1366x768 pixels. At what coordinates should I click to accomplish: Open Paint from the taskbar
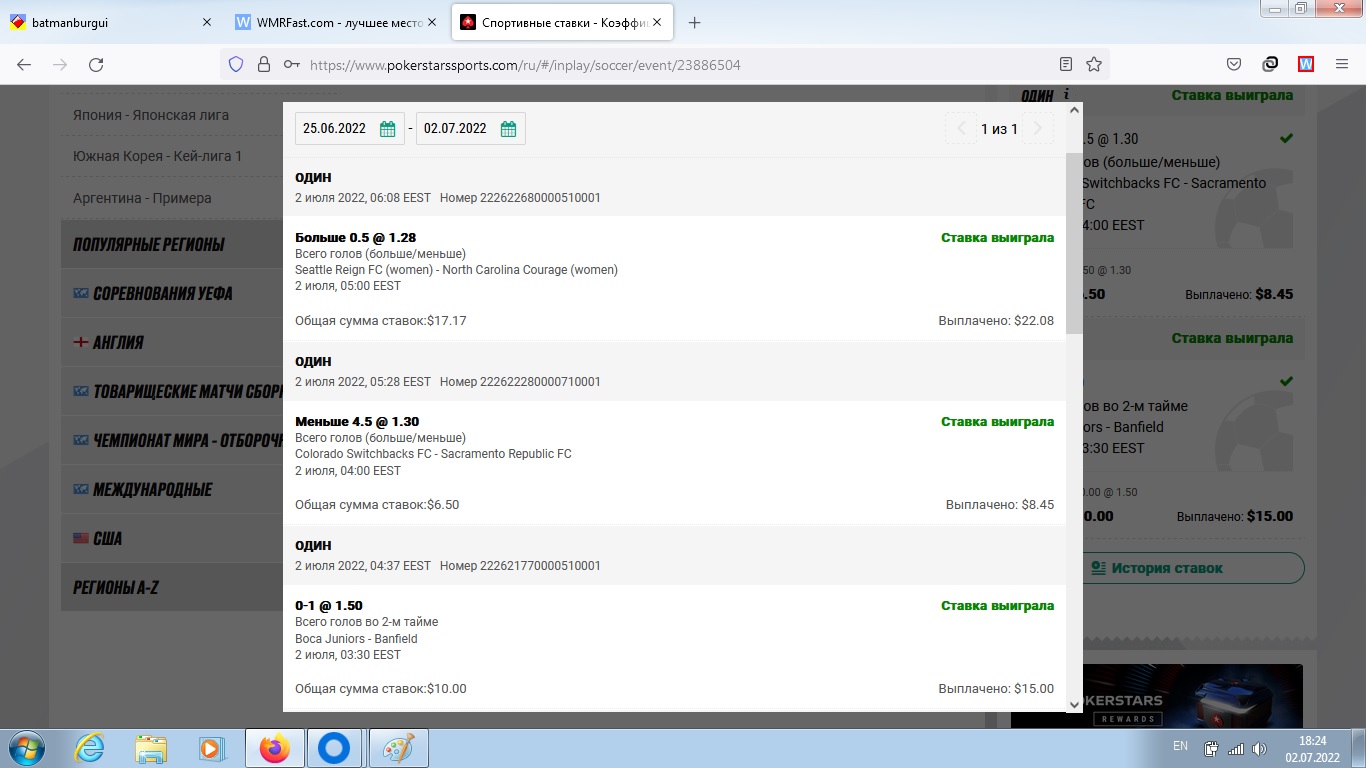point(398,748)
